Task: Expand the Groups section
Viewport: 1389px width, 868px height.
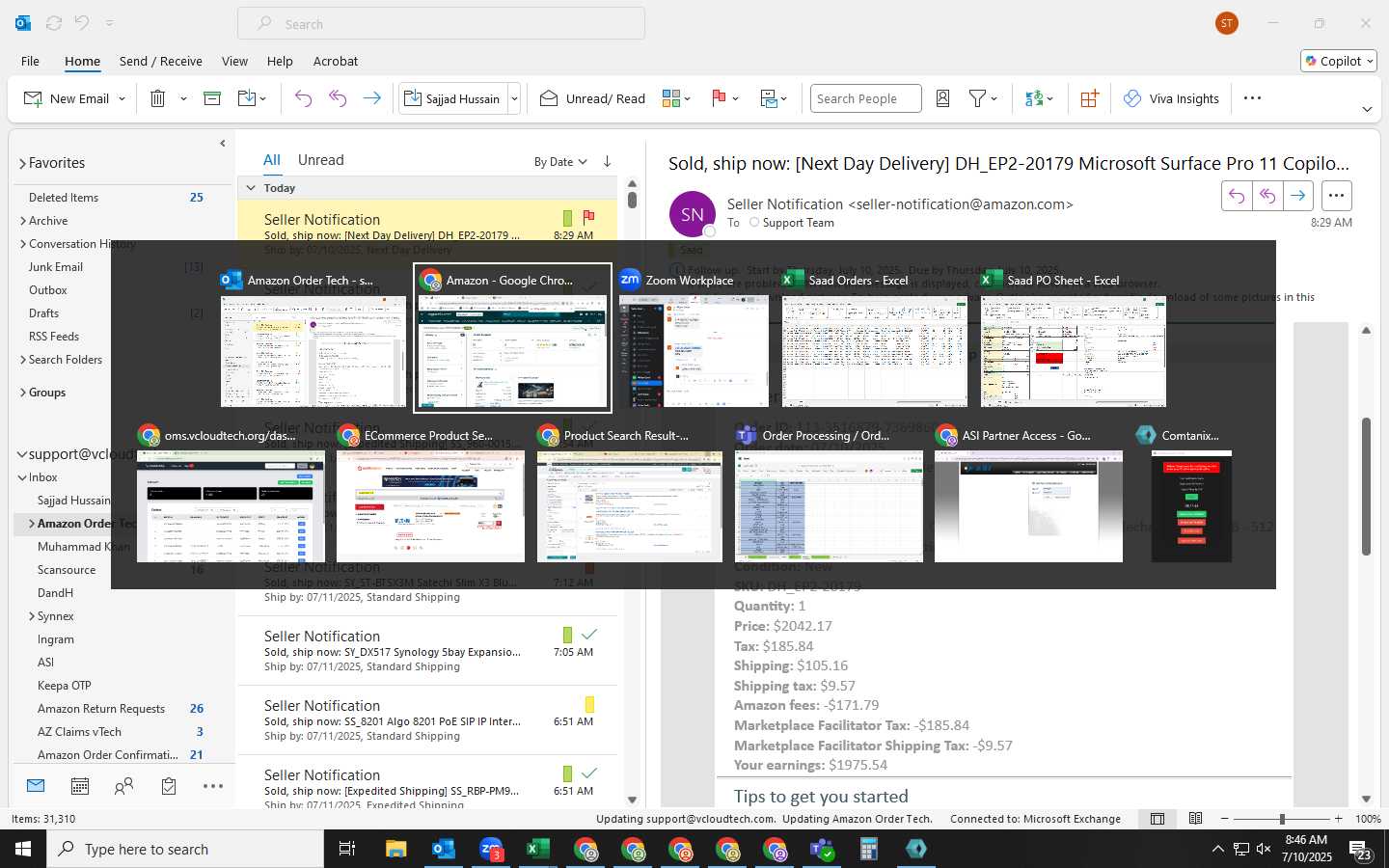Action: pos(23,393)
